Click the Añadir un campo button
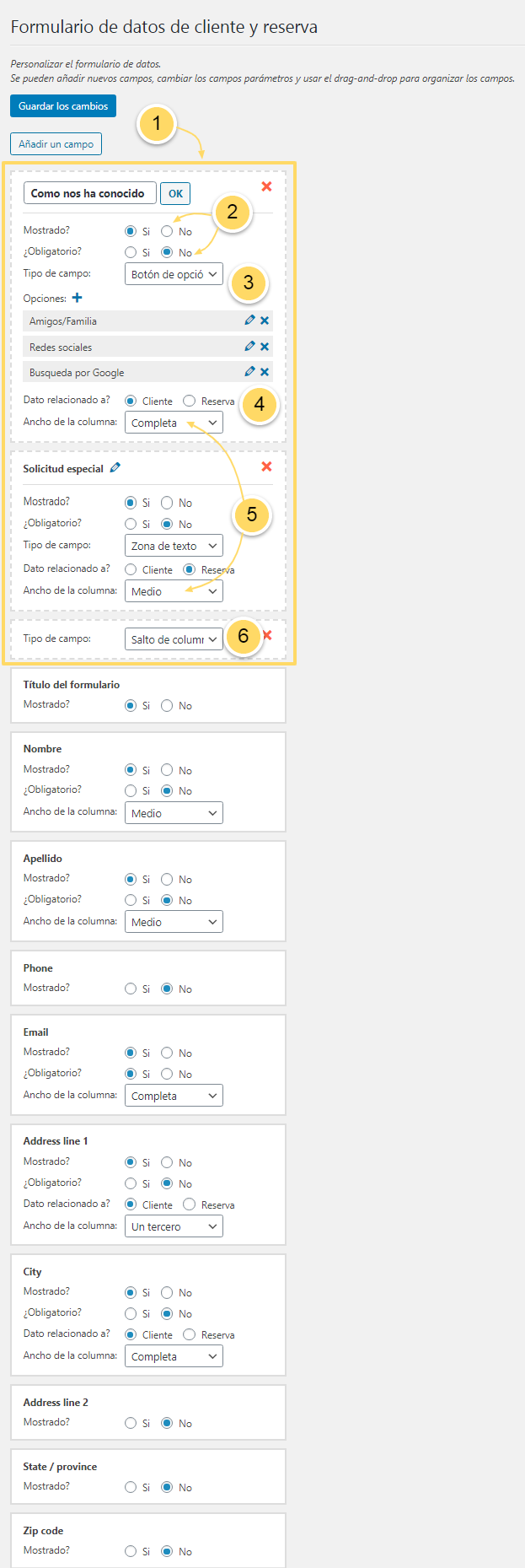Viewport: 525px width, 1568px height. [x=56, y=143]
